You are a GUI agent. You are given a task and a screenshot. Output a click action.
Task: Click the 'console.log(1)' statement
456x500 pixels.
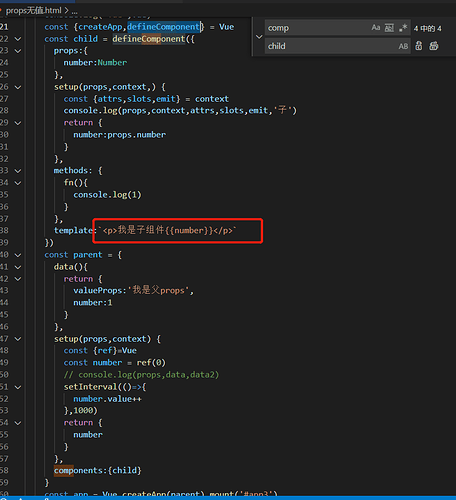click(x=107, y=195)
